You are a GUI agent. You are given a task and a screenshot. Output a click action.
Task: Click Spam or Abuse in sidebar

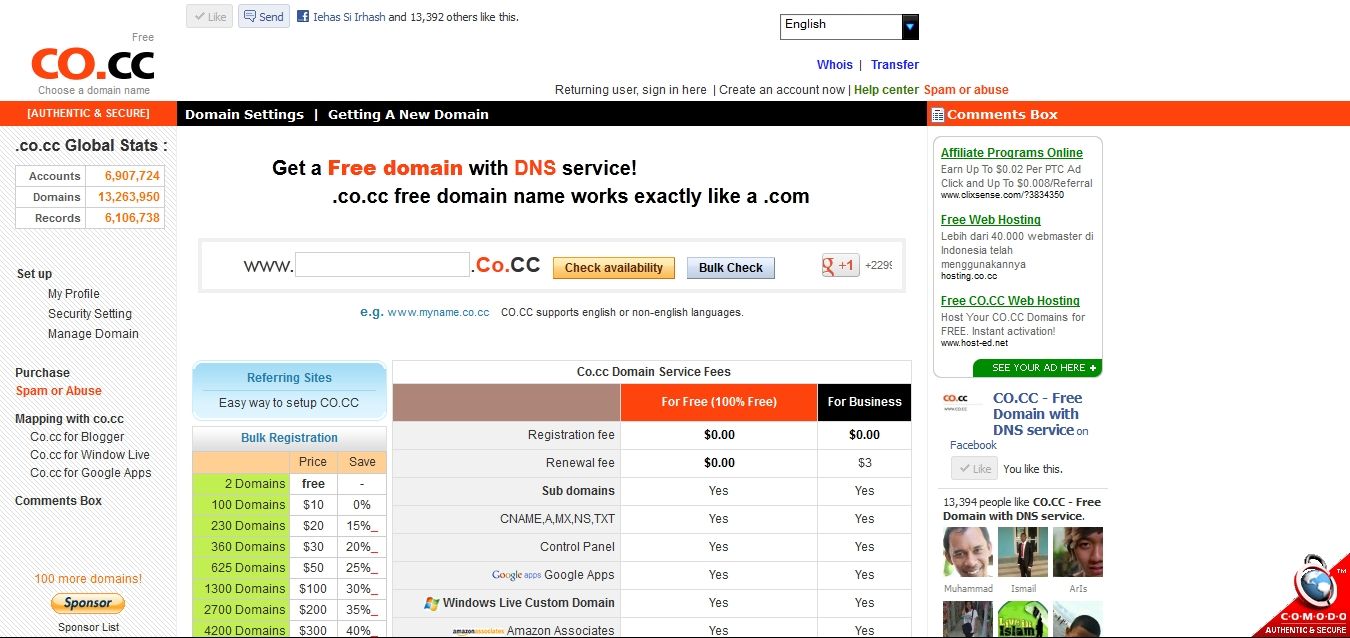point(58,391)
